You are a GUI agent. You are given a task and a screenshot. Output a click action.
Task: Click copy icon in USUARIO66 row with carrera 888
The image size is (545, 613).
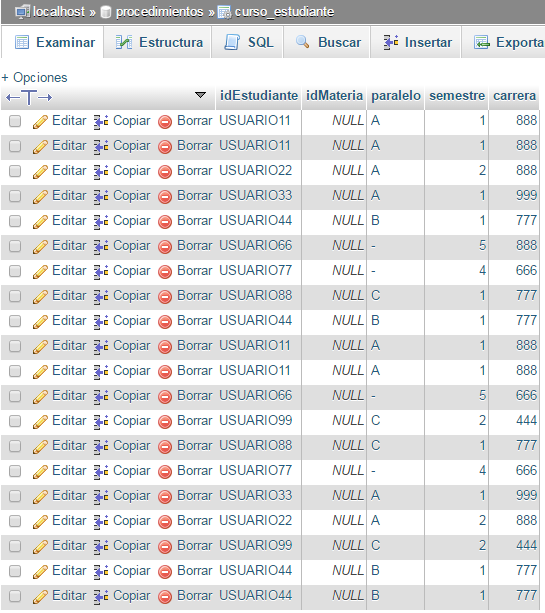point(101,247)
